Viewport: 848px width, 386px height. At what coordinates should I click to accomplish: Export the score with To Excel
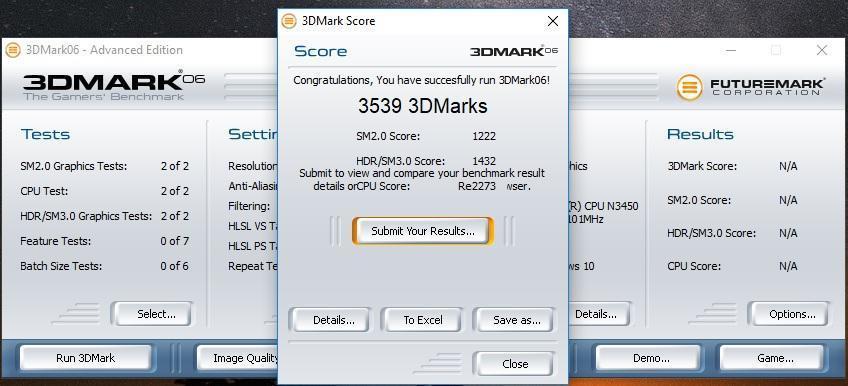[422, 320]
